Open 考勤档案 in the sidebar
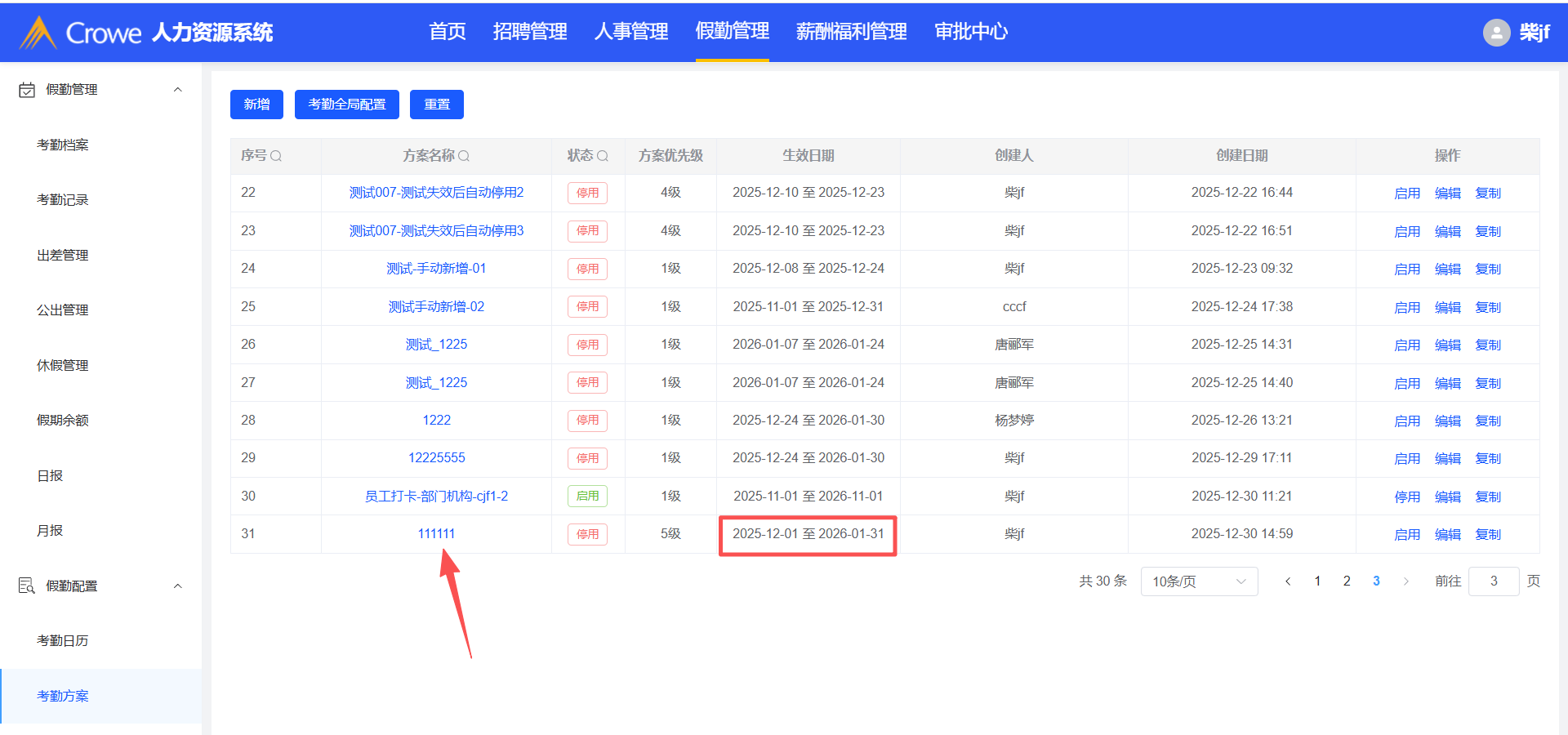The height and width of the screenshot is (735, 1568). [x=63, y=145]
